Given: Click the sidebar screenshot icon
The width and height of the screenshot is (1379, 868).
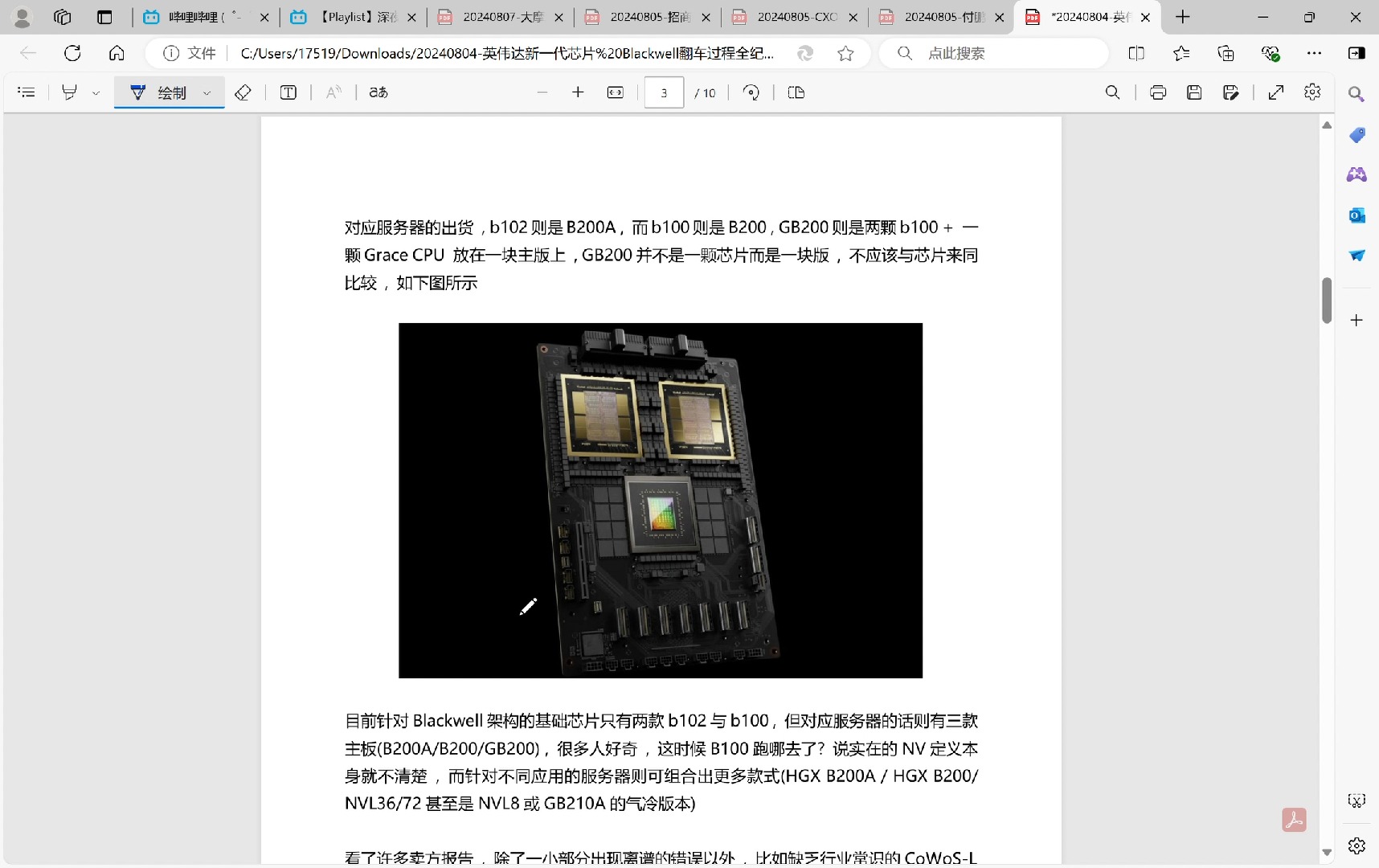Looking at the screenshot, I should (x=1356, y=800).
